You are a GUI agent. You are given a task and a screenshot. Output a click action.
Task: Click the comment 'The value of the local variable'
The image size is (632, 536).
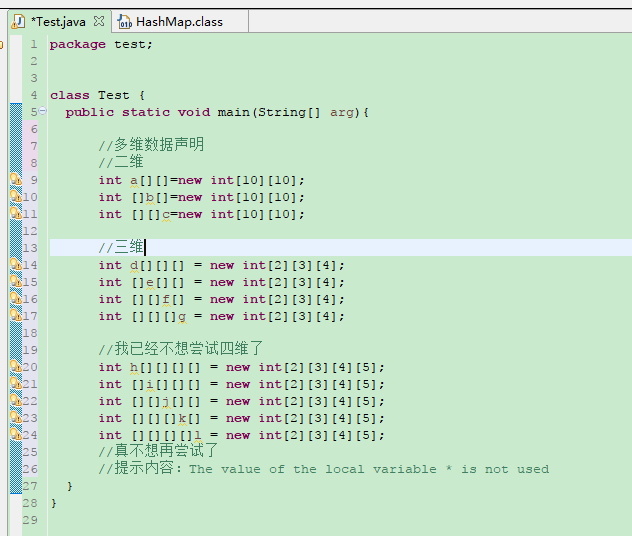click(313, 469)
